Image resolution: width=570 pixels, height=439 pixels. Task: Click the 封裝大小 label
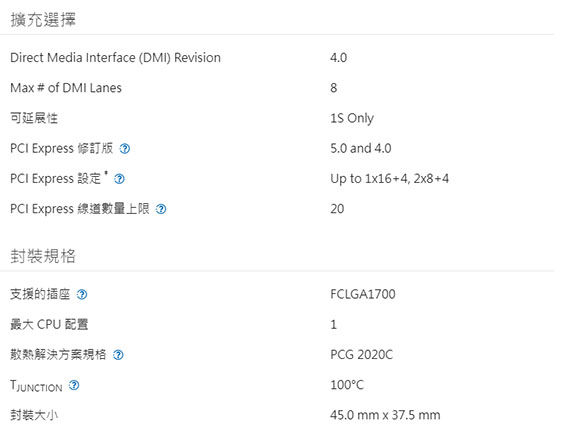click(x=34, y=415)
